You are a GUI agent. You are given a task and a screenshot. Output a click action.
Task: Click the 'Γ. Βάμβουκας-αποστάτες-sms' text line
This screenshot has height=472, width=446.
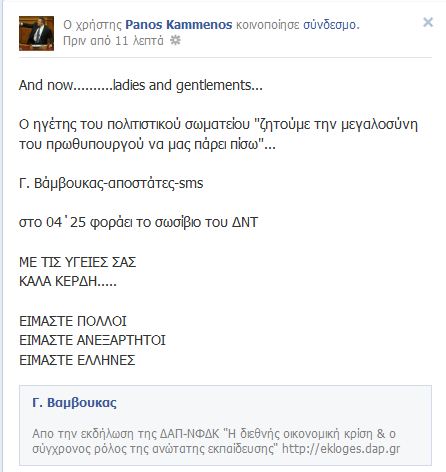click(111, 183)
